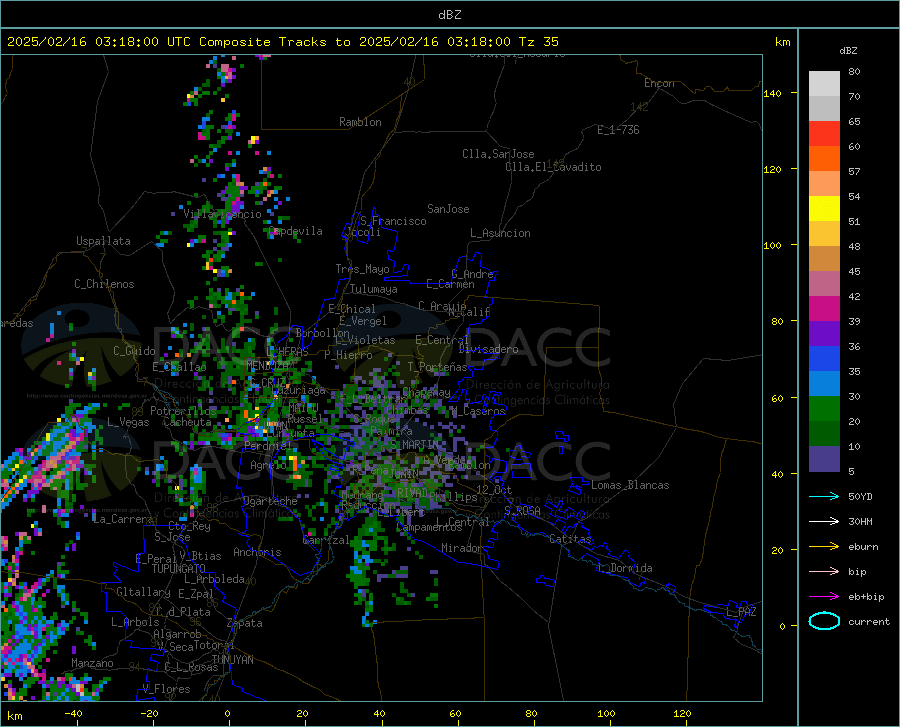Click the yellow 54 dBZ legend swatch
Viewport: 900px width, 727px height.
824,208
